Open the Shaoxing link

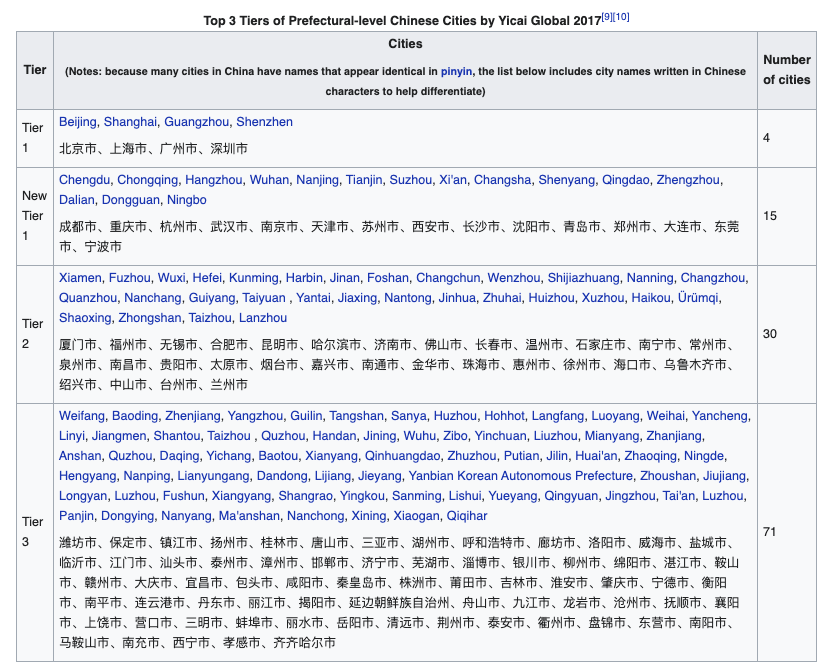pos(85,318)
